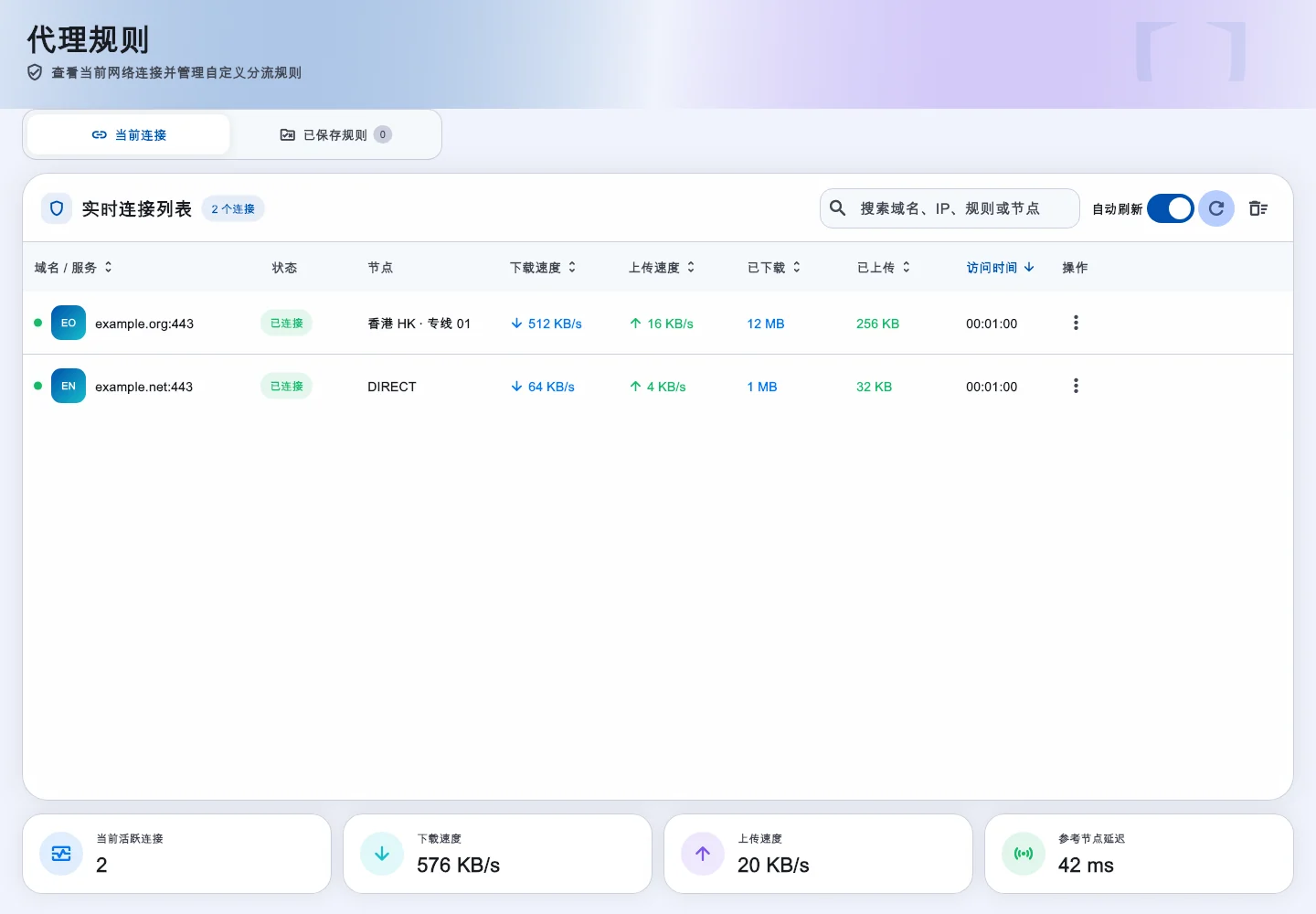Select example.net:443 domain text
The width and height of the screenshot is (1316, 914).
(x=144, y=387)
